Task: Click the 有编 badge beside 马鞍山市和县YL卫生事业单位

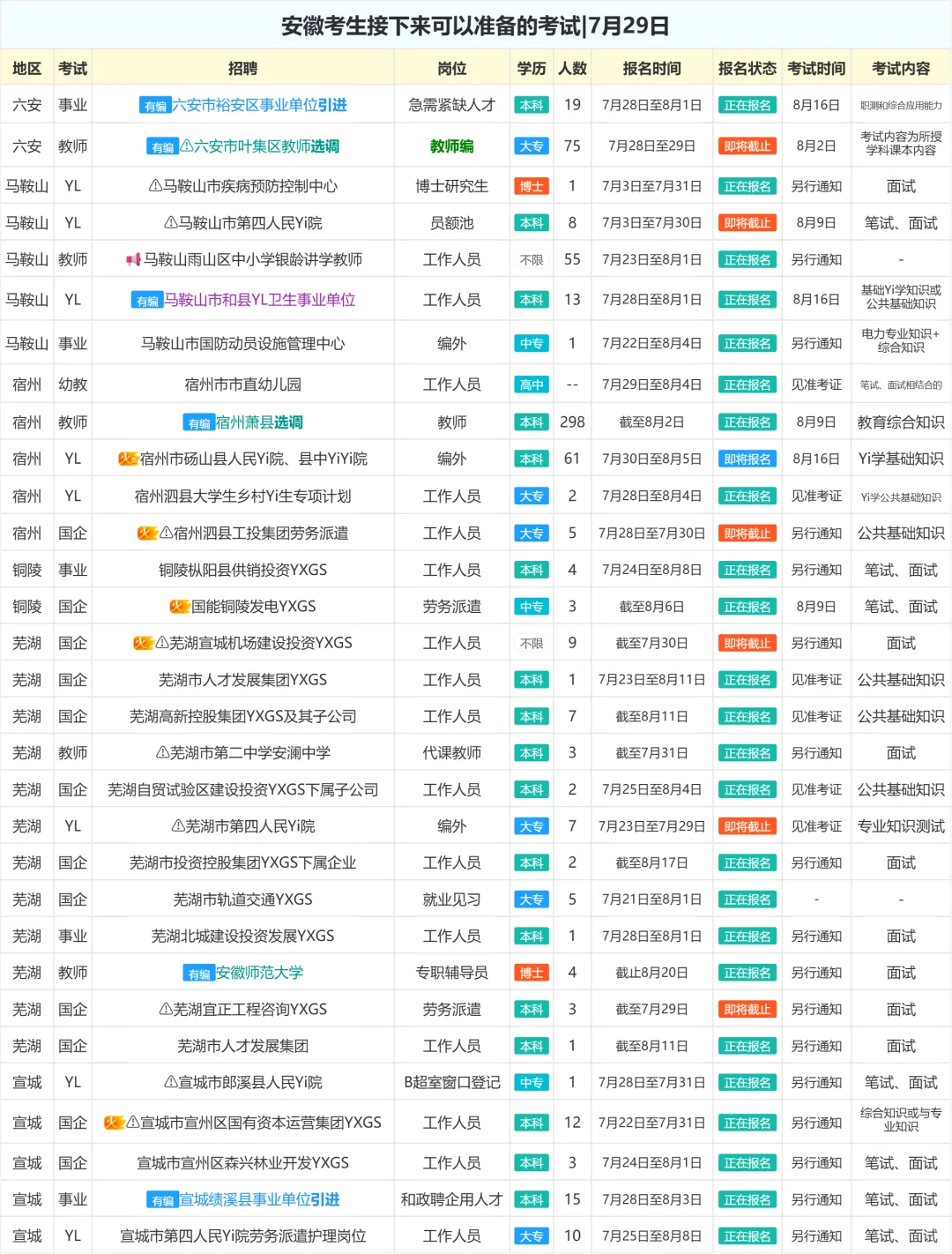Action: tap(146, 301)
